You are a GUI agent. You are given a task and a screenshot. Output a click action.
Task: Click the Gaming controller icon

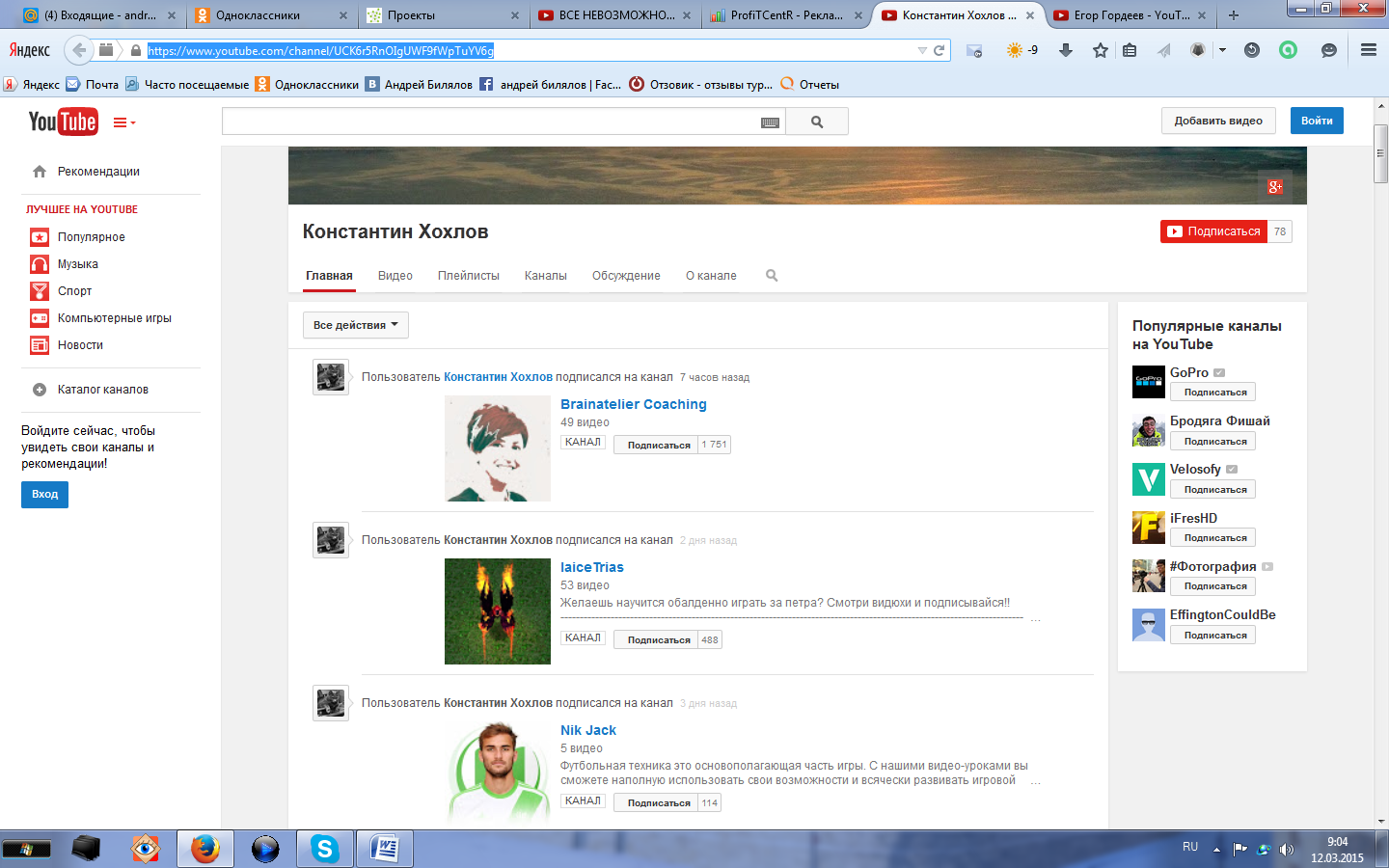click(40, 318)
